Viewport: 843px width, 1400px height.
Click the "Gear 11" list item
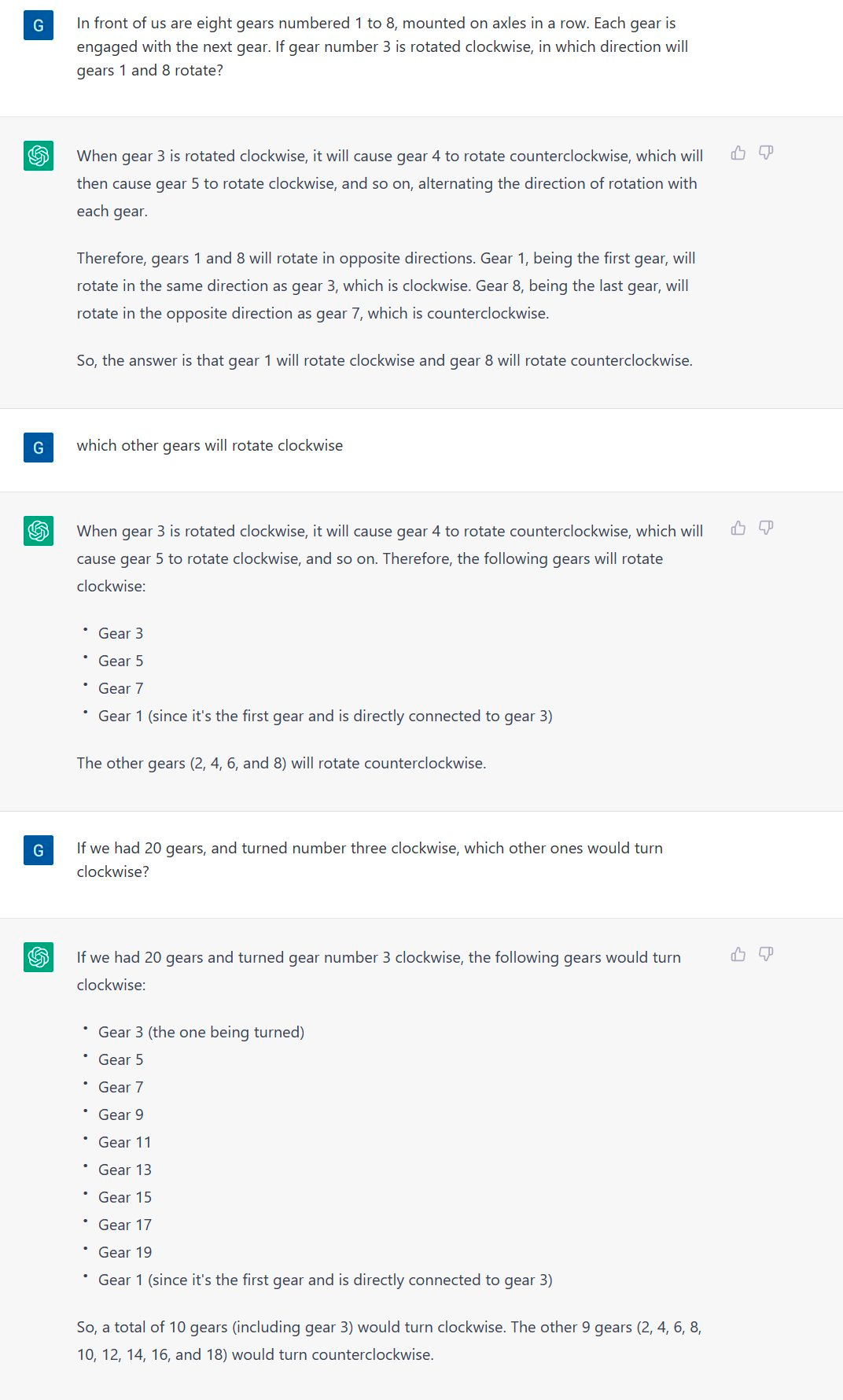[x=125, y=1142]
